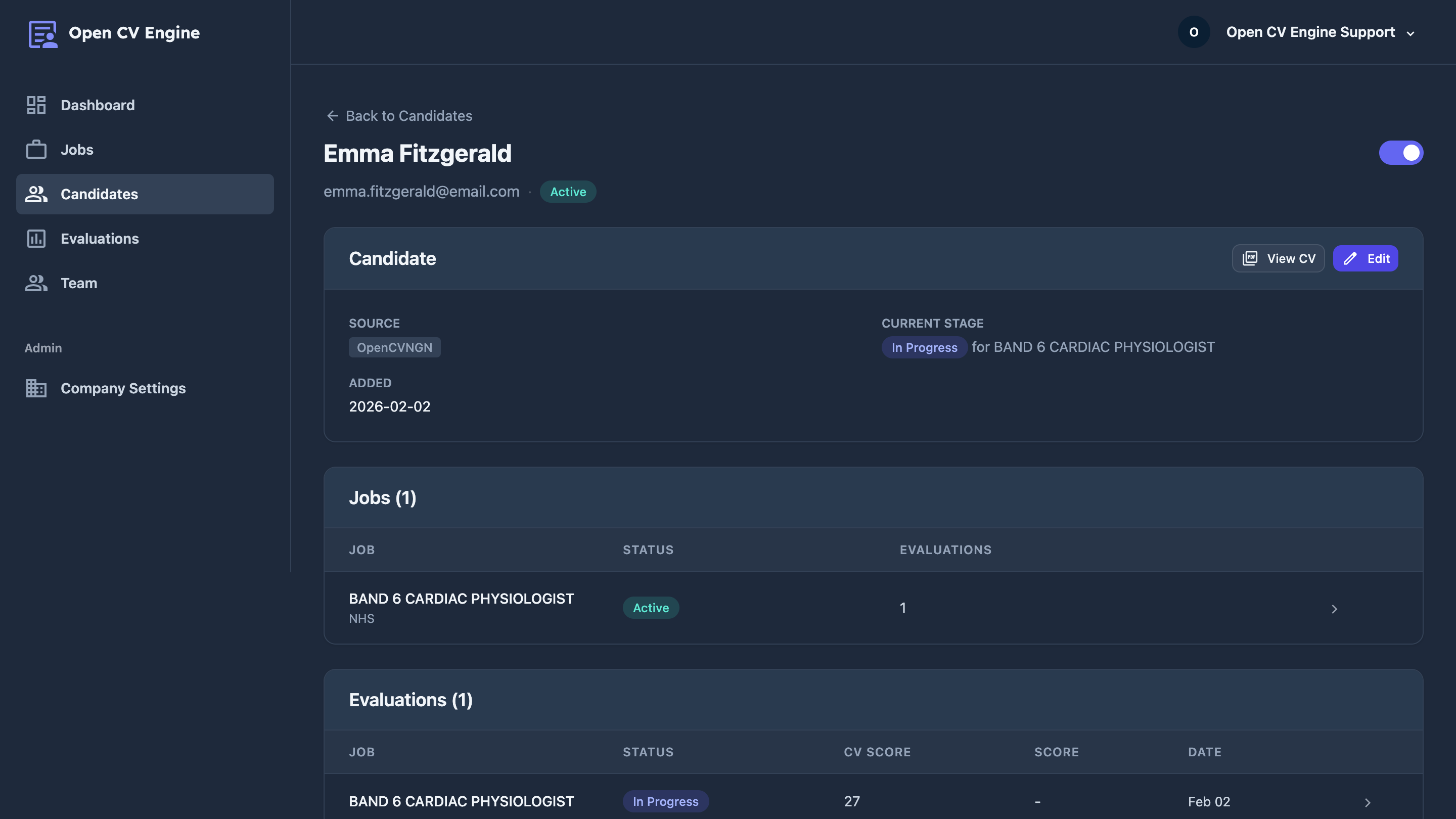Go to Evaluations in the sidebar
The height and width of the screenshot is (819, 1456).
click(100, 239)
